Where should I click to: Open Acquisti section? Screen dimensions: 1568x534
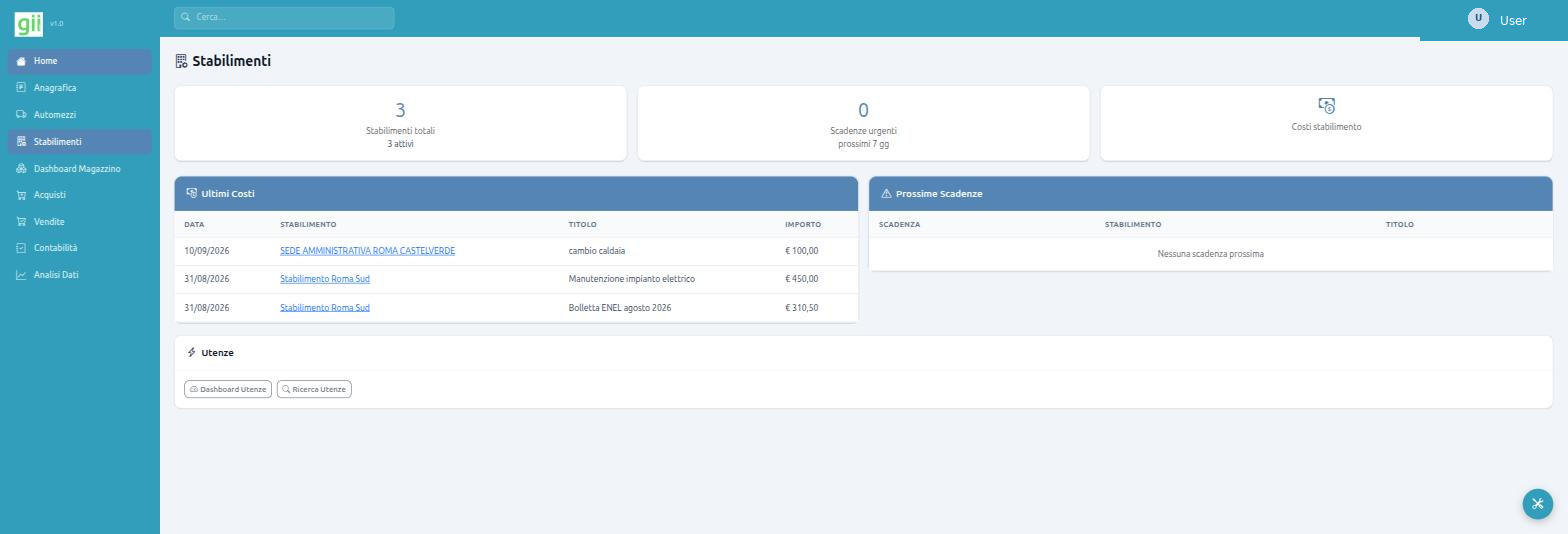pyautogui.click(x=80, y=195)
